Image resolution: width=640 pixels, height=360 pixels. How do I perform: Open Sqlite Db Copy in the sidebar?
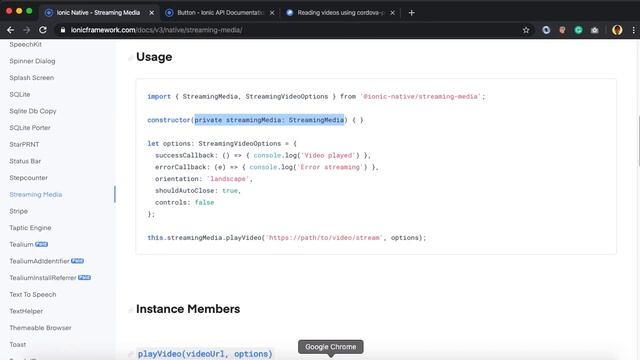(x=33, y=111)
